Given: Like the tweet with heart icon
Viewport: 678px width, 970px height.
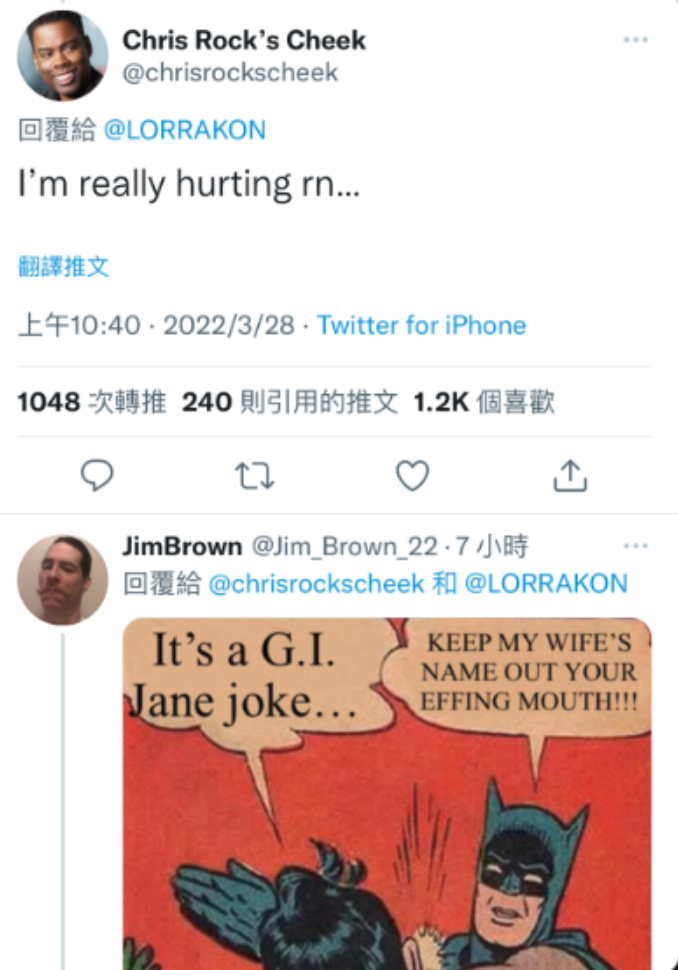Looking at the screenshot, I should 413,475.
